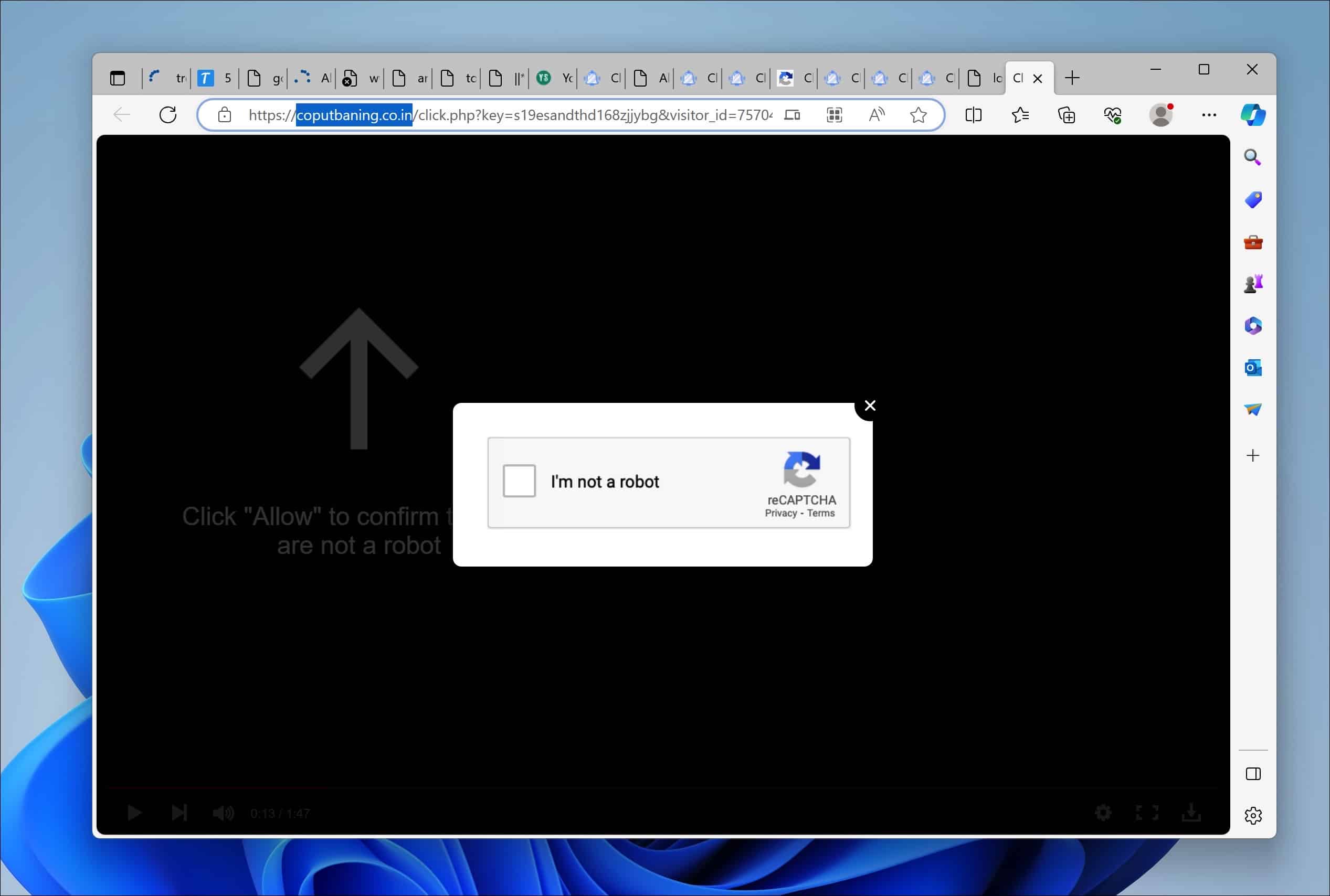
Task: Close the reCAPTCHA popup with the X
Action: pos(870,405)
